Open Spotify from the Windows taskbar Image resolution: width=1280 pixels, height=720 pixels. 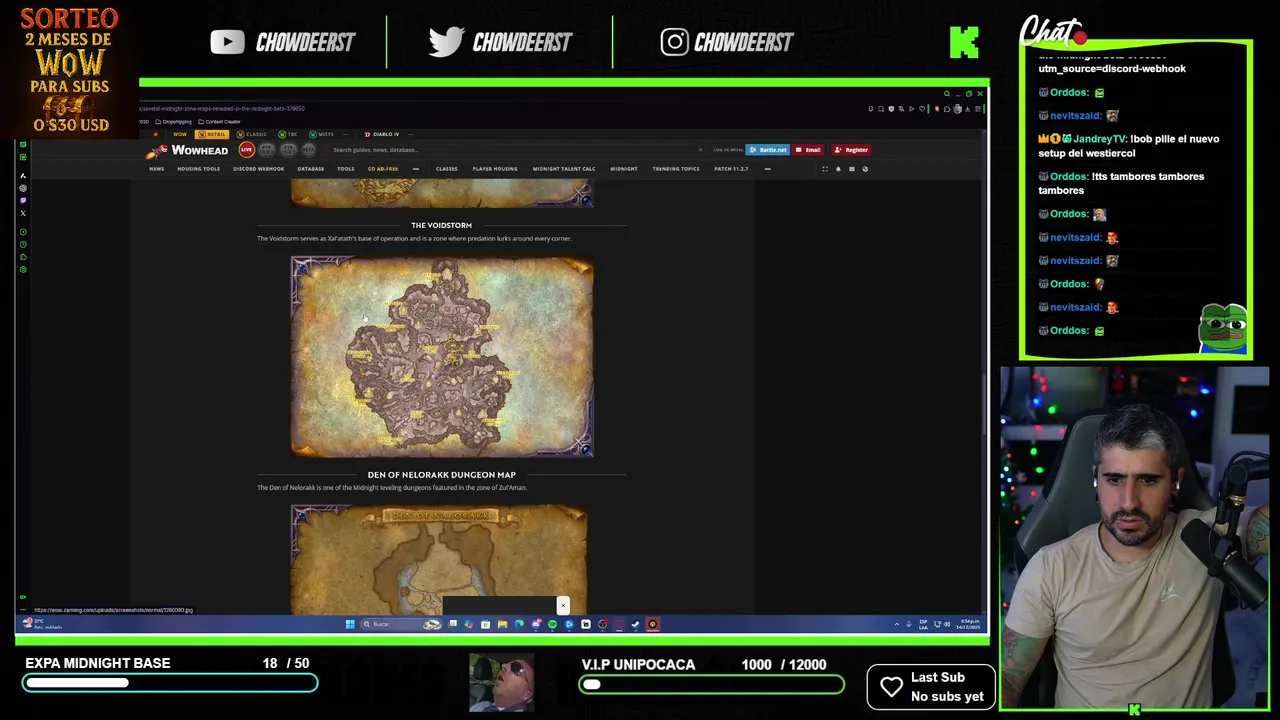click(552, 624)
